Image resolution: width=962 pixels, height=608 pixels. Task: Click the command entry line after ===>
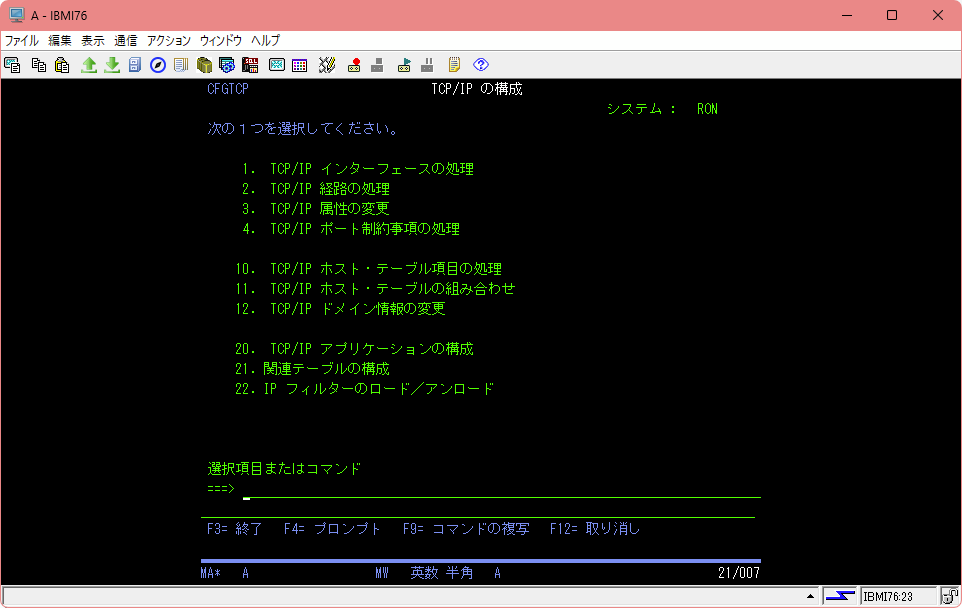[501, 490]
